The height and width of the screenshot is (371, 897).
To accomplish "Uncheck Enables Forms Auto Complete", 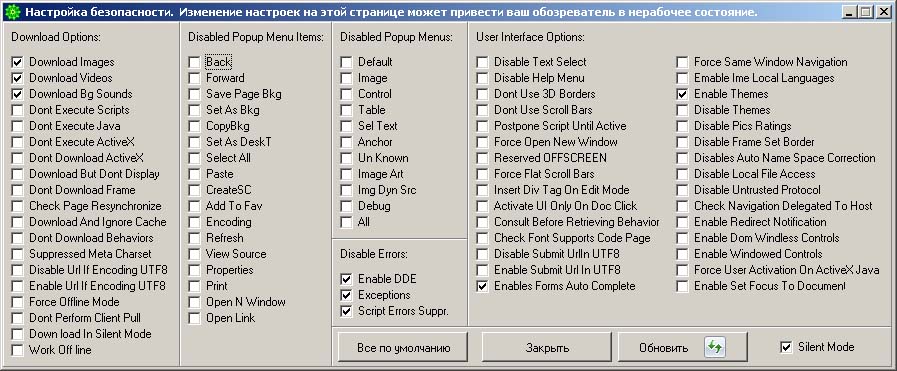I will point(482,286).
